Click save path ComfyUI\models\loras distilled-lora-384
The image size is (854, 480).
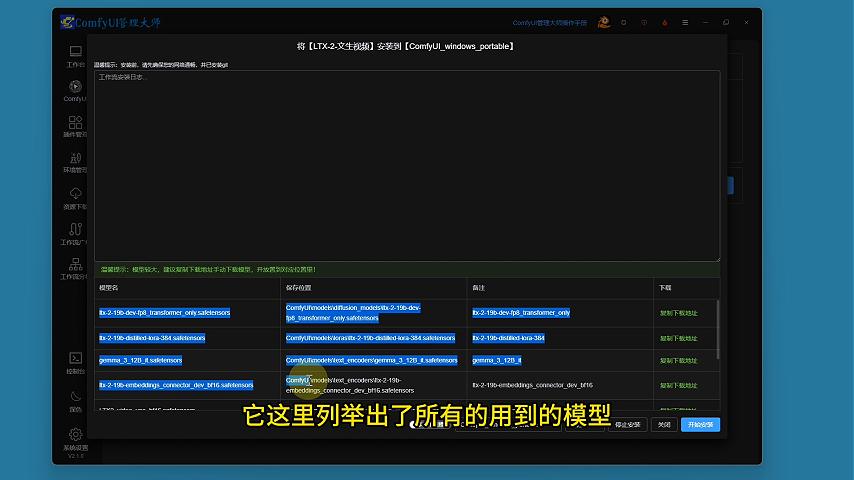[x=370, y=338]
